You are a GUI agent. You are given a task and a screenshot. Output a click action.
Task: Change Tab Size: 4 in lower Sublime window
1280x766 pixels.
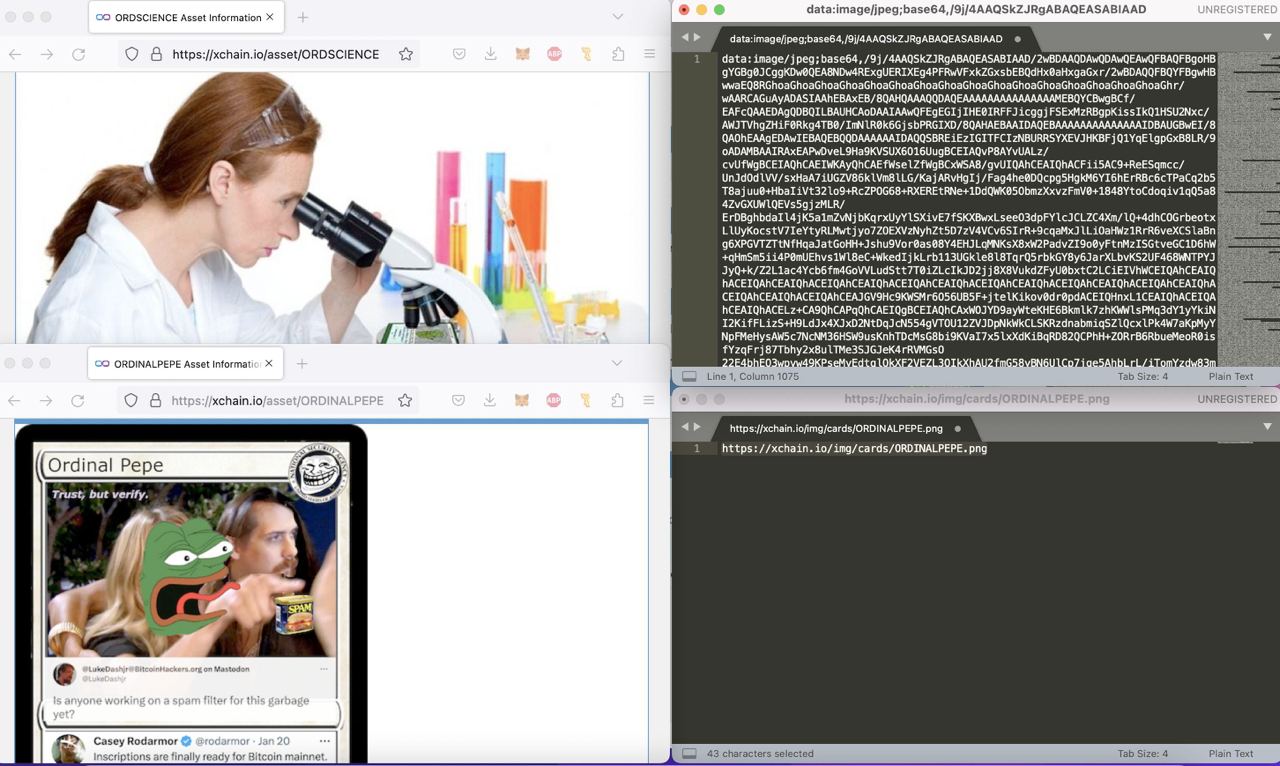coord(1142,754)
